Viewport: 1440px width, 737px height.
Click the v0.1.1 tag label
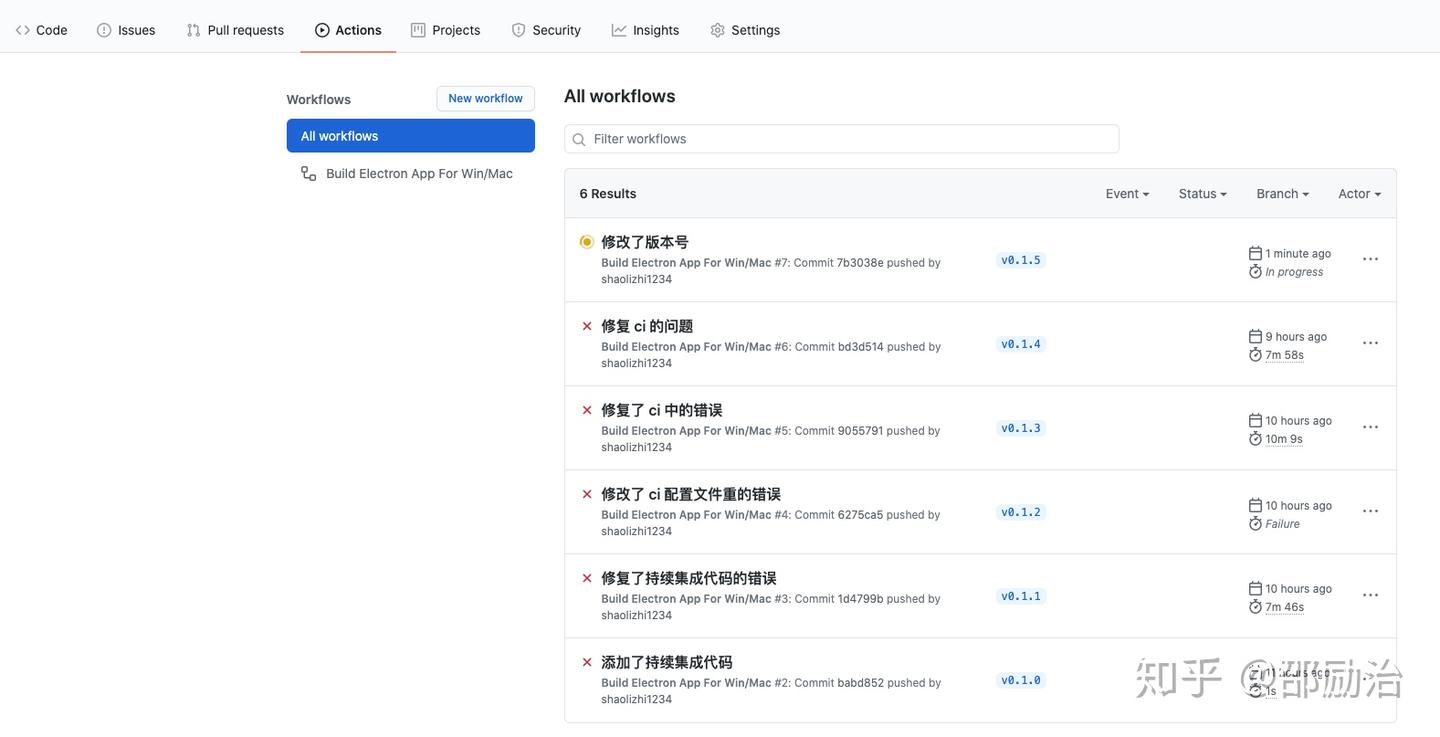(x=1021, y=596)
